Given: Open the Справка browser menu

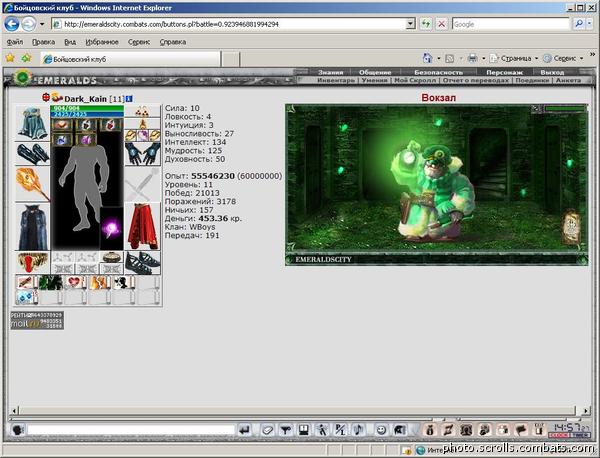Looking at the screenshot, I should (173, 42).
